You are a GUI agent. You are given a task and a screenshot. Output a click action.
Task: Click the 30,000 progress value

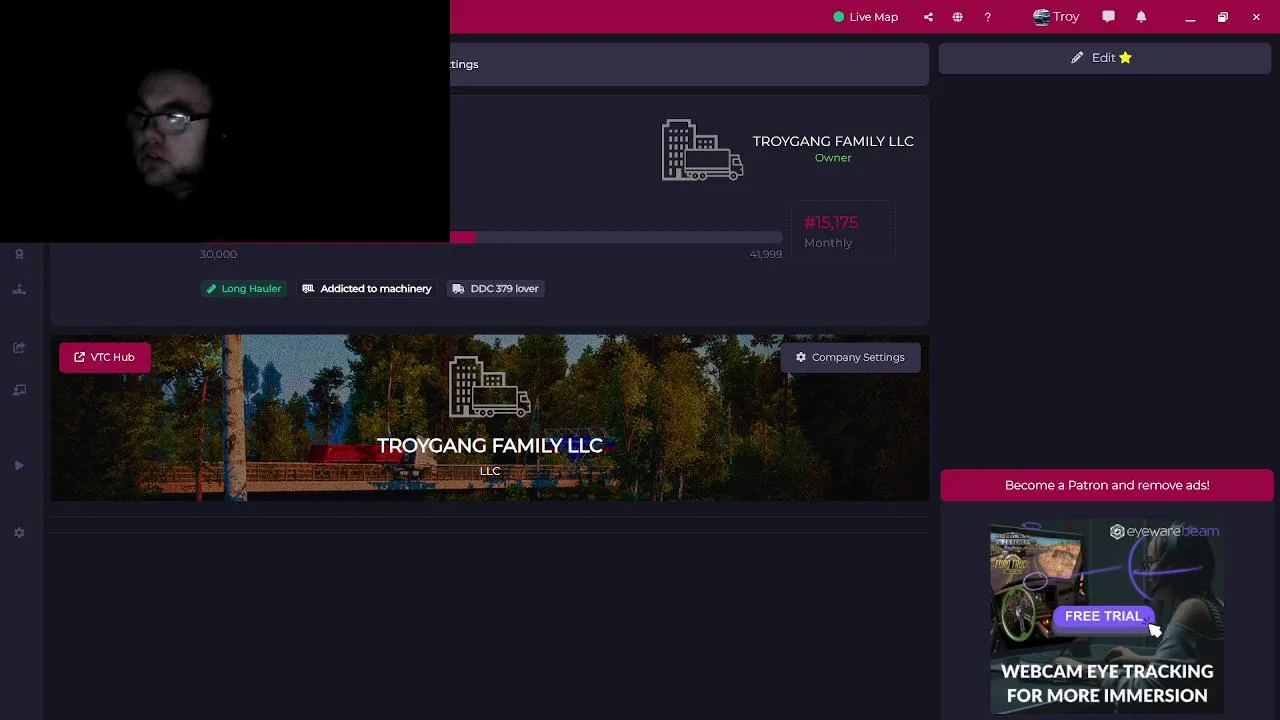coord(218,255)
